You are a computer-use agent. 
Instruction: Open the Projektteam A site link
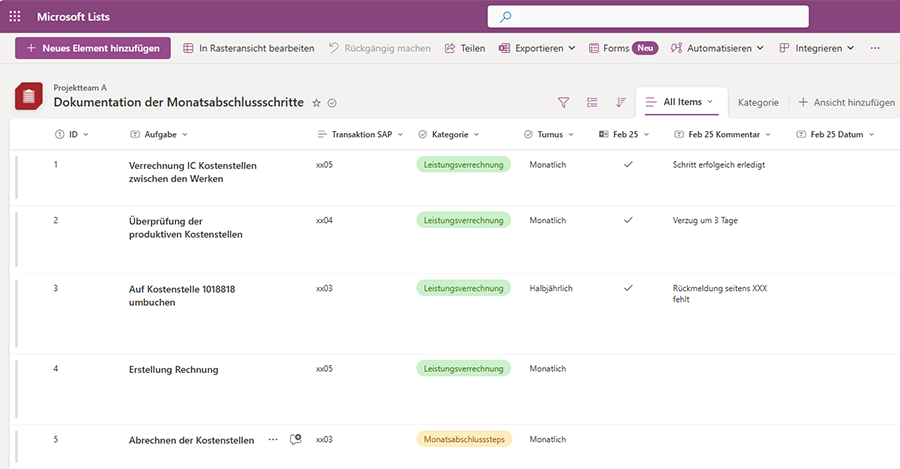coord(80,87)
